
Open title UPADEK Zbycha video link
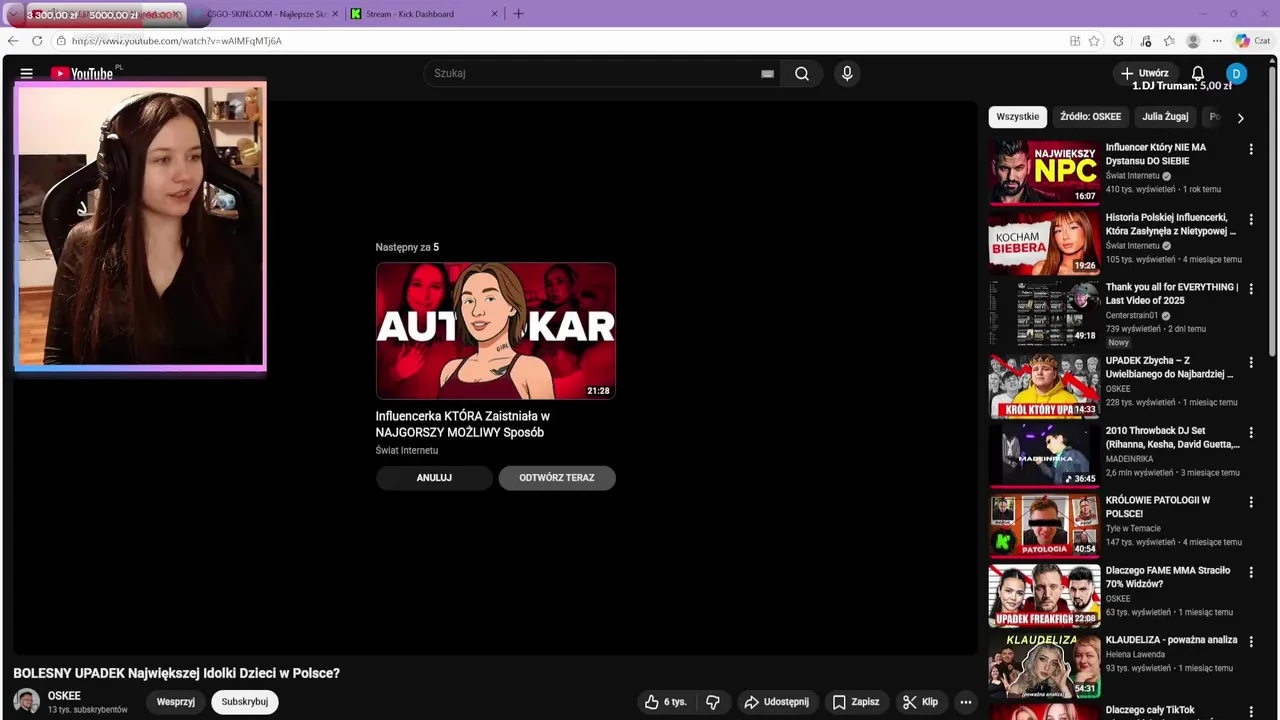click(x=1169, y=367)
